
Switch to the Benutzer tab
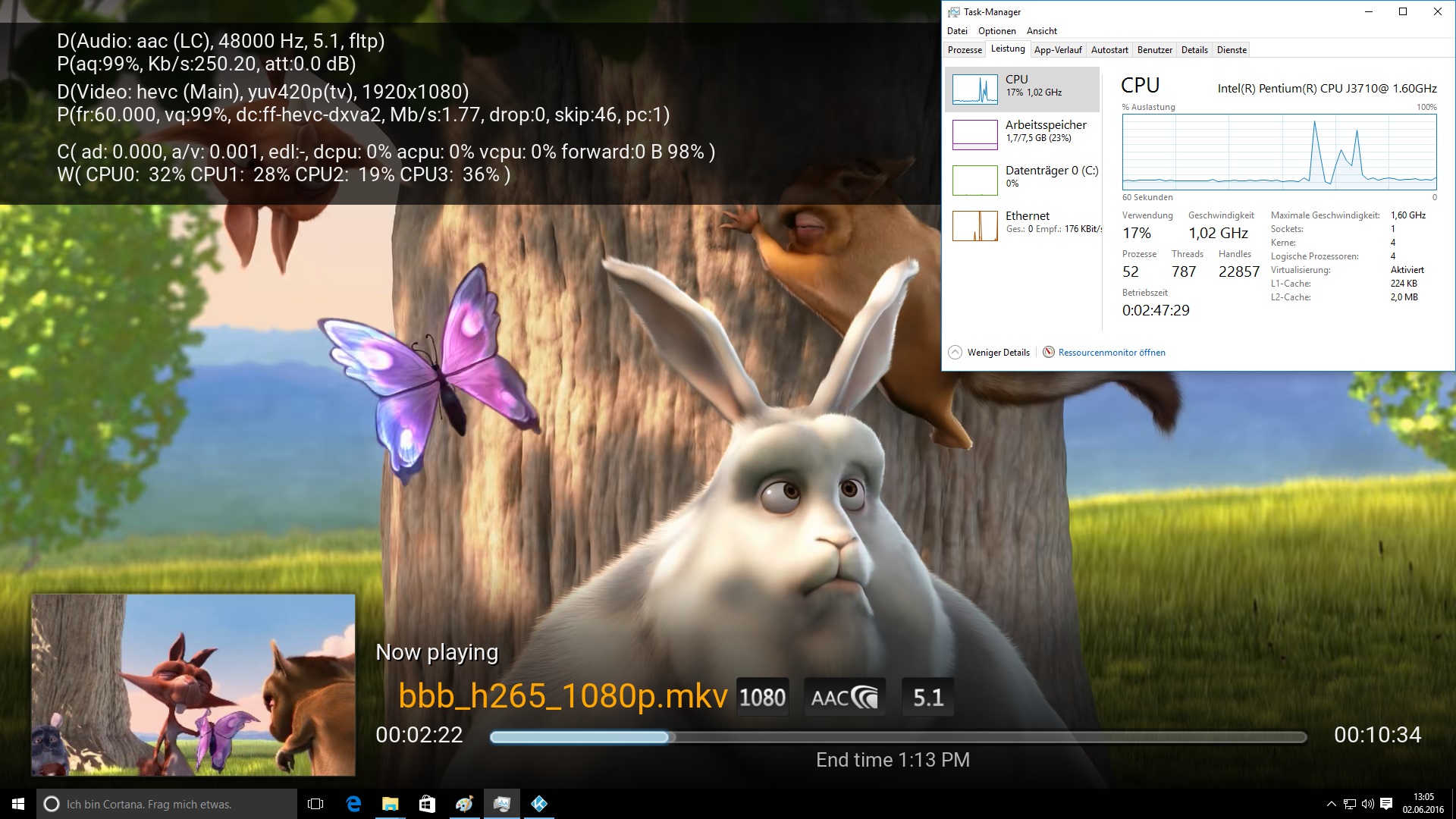1154,50
